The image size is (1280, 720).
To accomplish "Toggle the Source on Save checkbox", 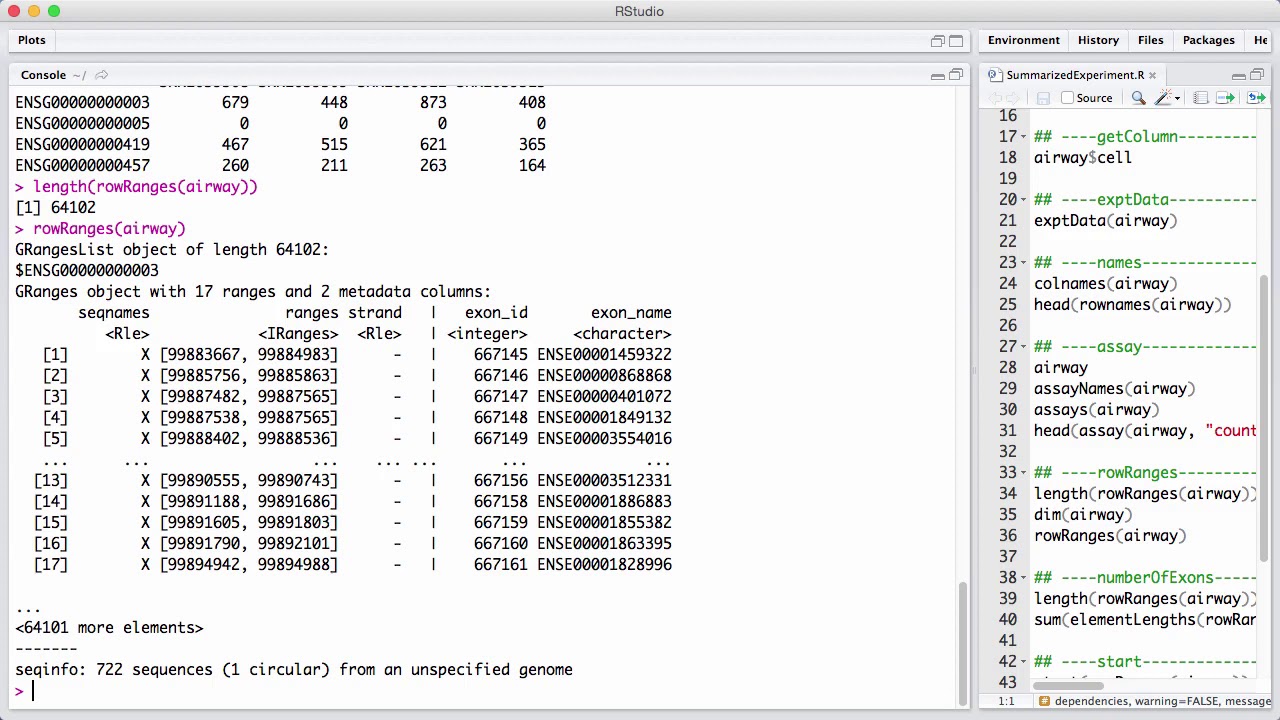I will click(x=1067, y=98).
